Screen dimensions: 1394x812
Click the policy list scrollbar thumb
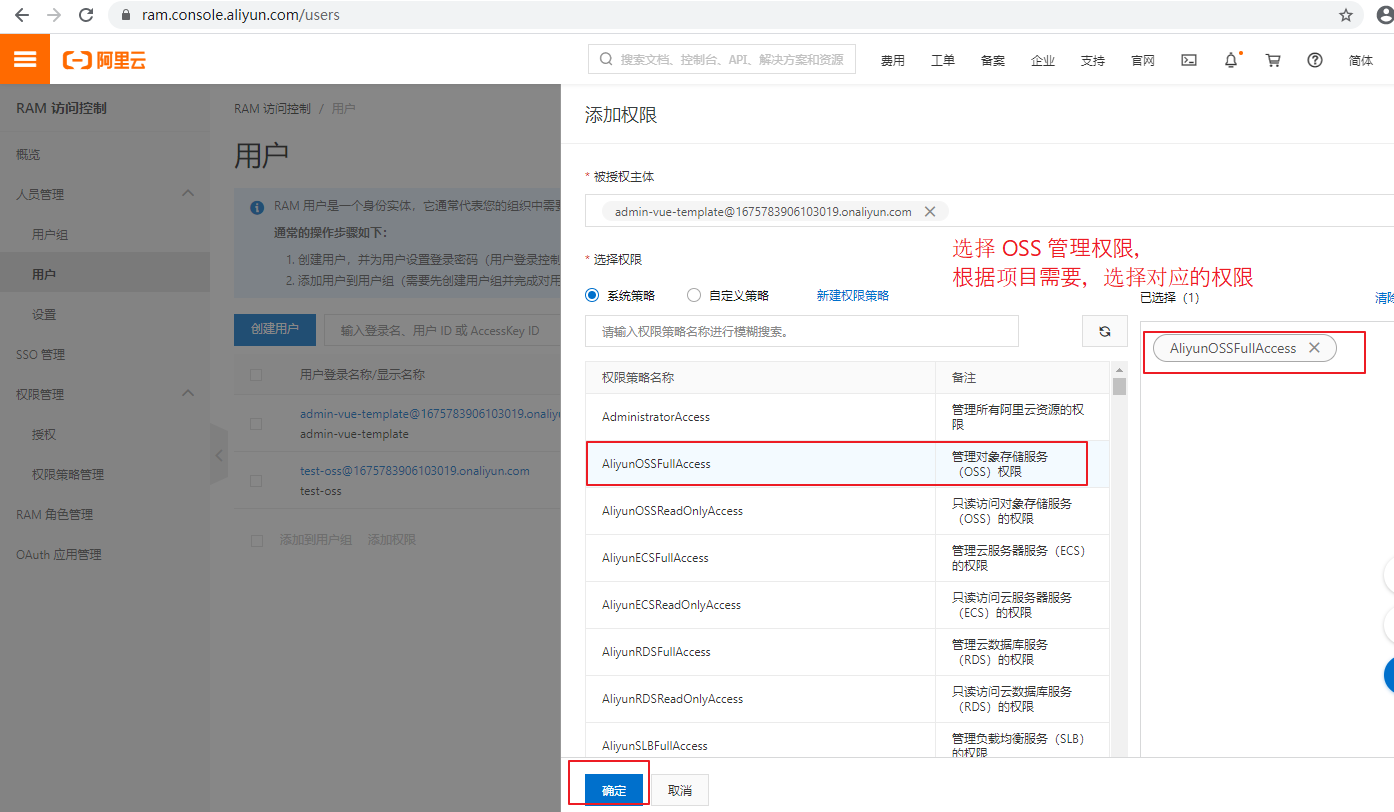(1119, 386)
